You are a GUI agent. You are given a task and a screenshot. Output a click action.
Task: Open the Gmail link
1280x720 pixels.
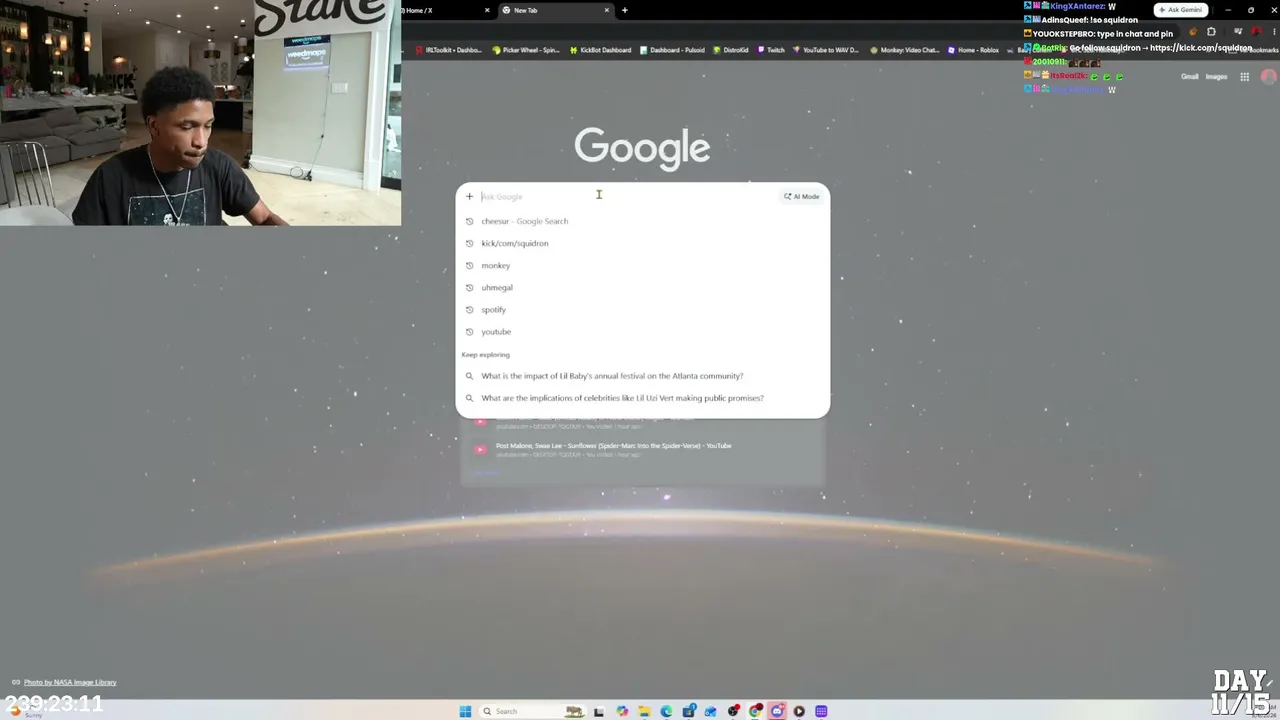tap(1189, 77)
